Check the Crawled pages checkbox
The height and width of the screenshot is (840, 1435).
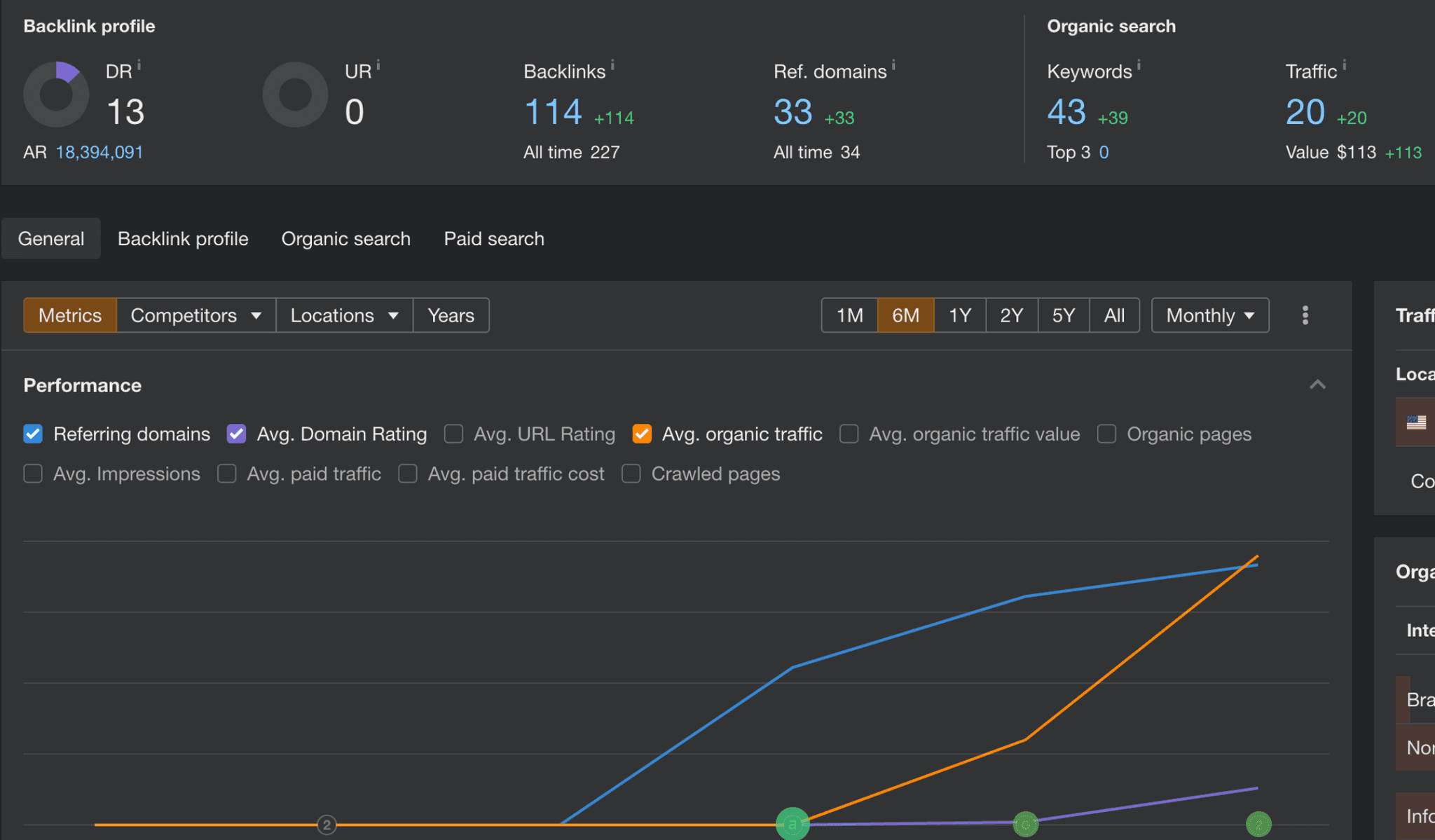(631, 474)
